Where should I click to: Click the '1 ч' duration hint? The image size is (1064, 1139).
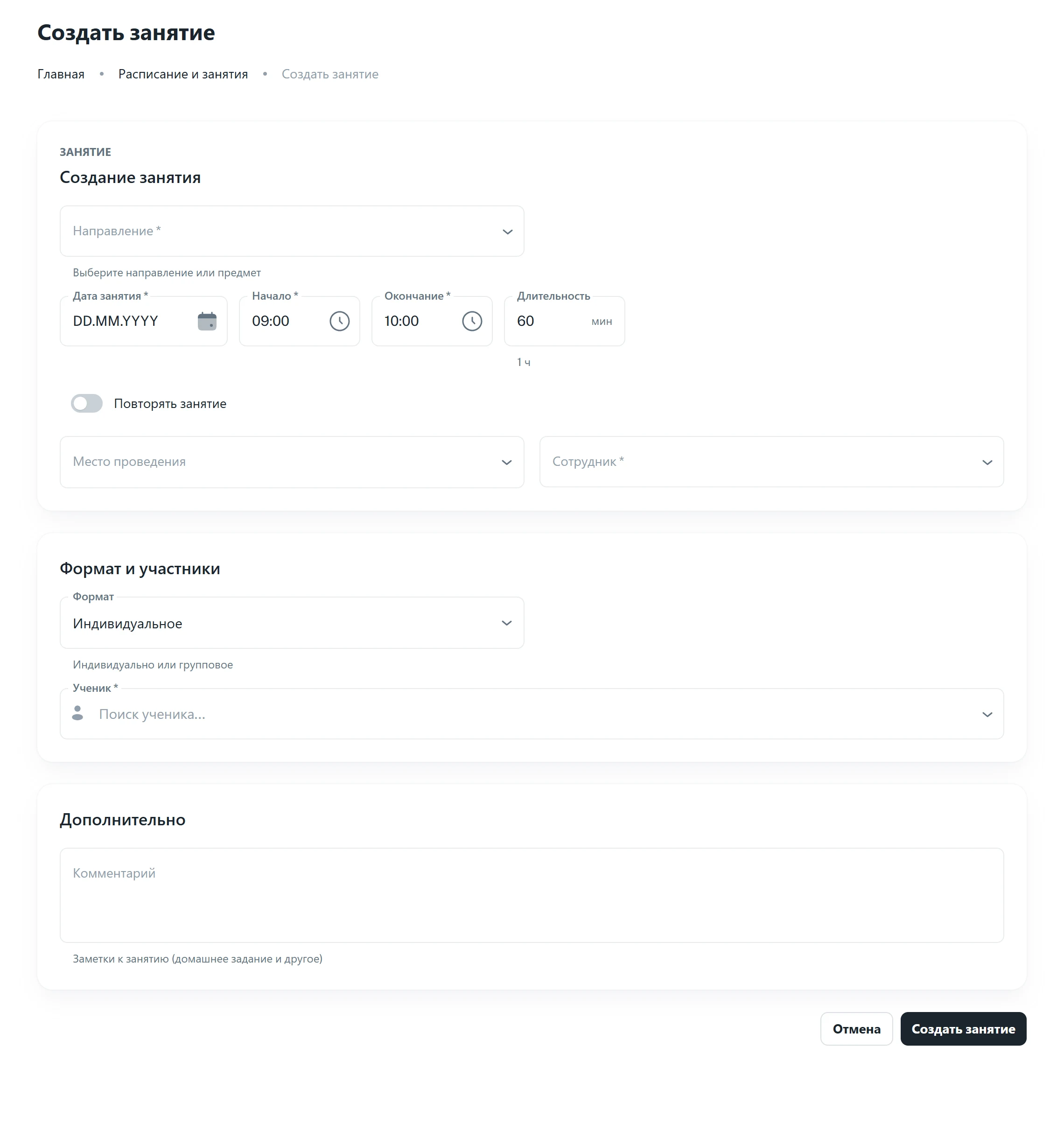coord(524,362)
